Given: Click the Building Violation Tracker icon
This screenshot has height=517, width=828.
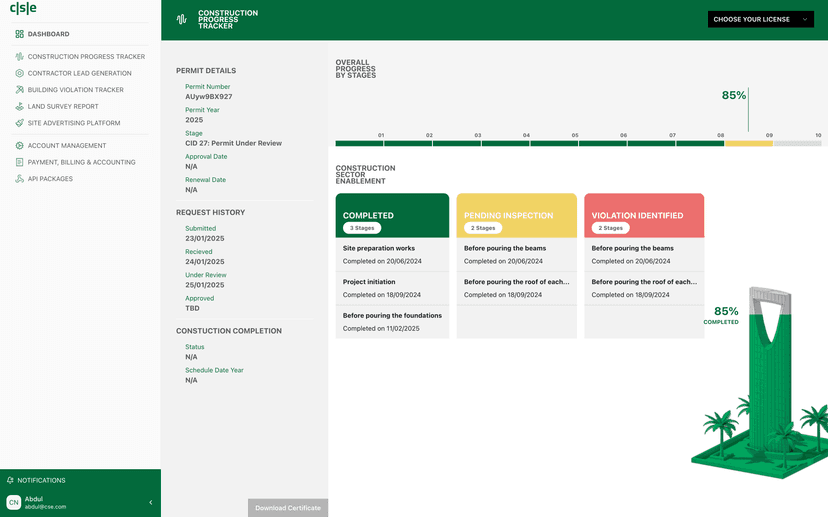Looking at the screenshot, I should point(20,90).
